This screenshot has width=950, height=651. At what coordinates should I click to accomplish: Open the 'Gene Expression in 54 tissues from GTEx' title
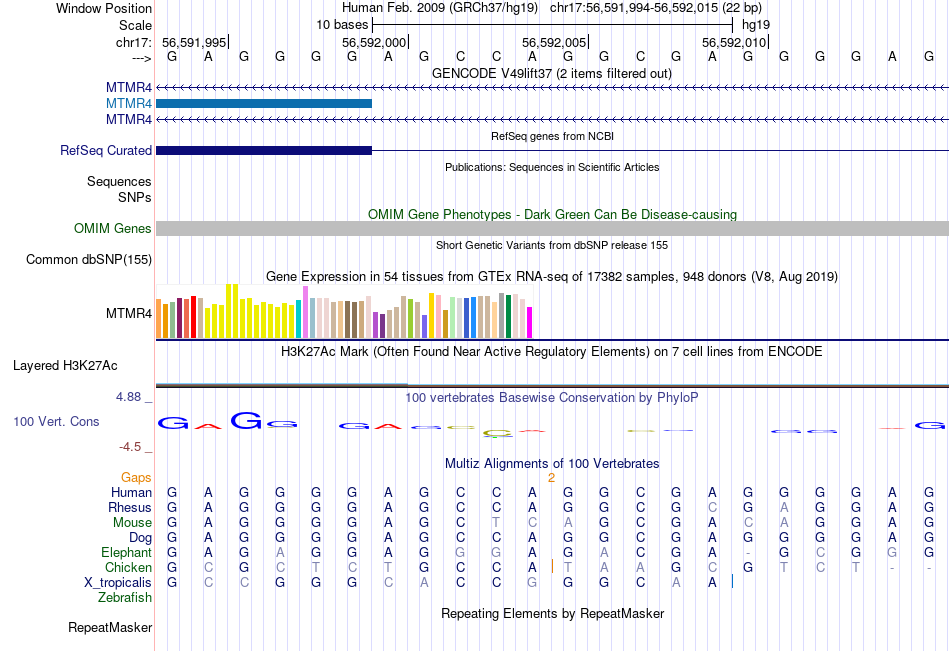[552, 276]
